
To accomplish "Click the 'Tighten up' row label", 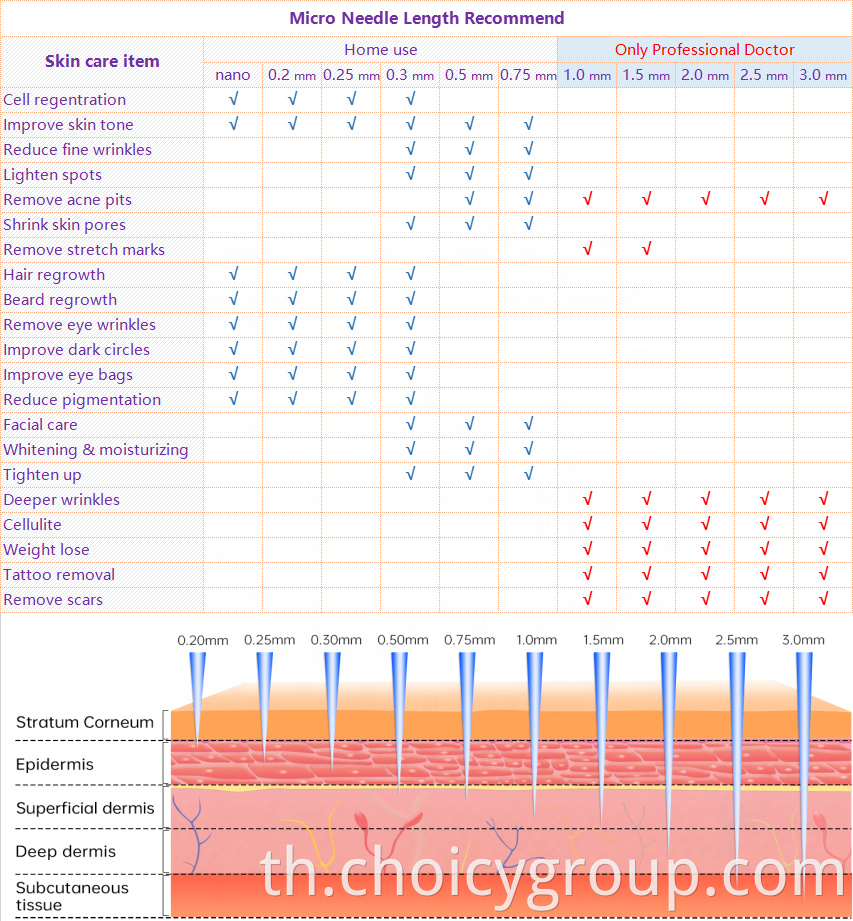I will [42, 475].
